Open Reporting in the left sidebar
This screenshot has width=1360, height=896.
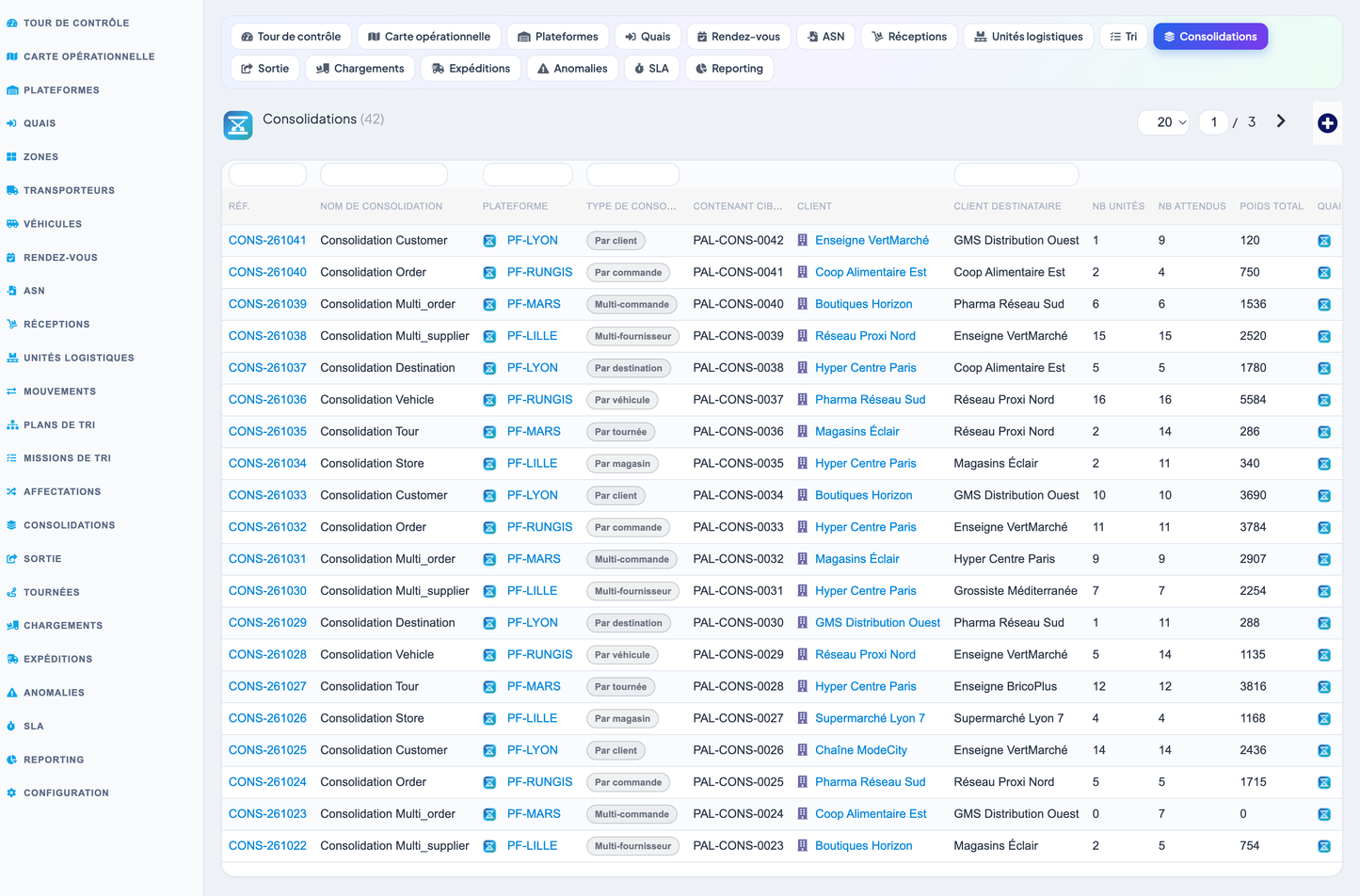tap(54, 760)
